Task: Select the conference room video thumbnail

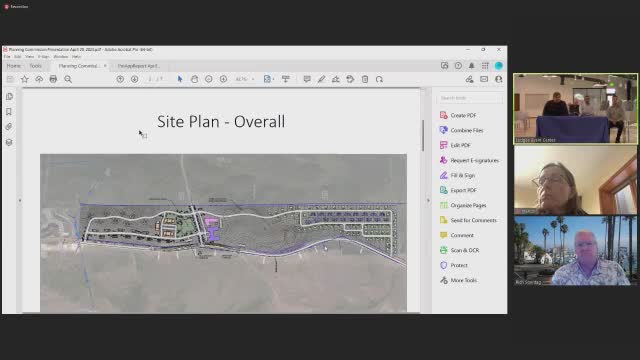Action: pos(576,109)
